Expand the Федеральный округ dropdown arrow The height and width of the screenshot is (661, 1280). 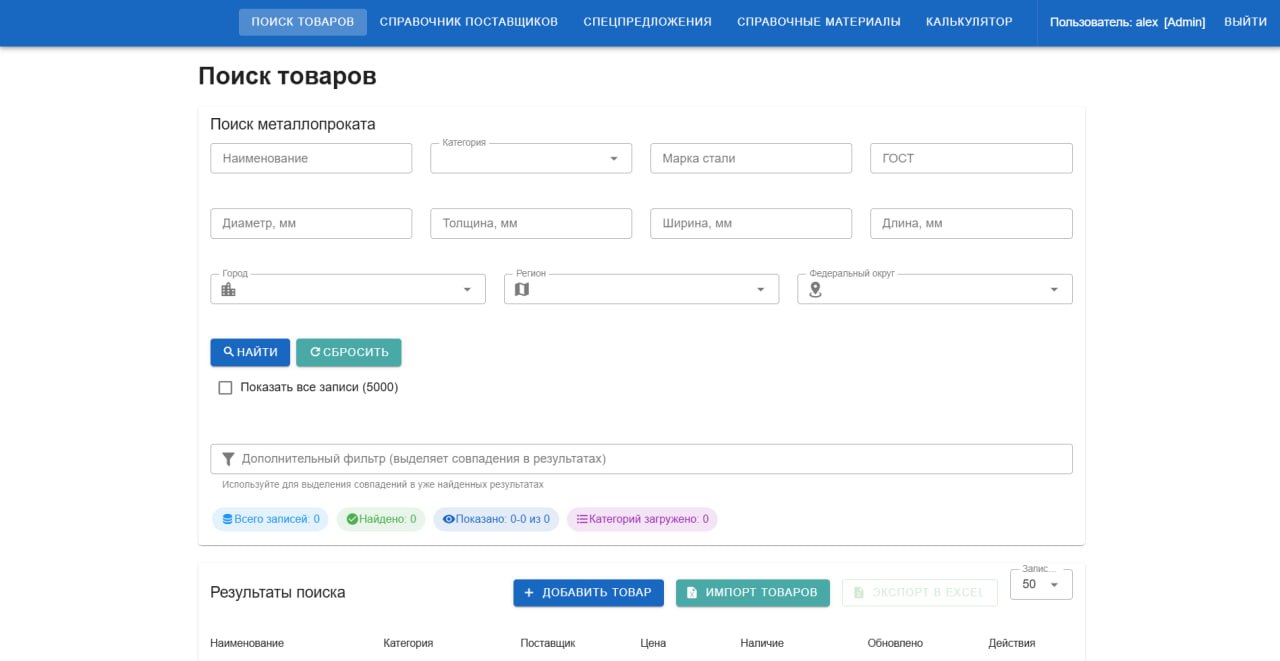[x=1054, y=289]
